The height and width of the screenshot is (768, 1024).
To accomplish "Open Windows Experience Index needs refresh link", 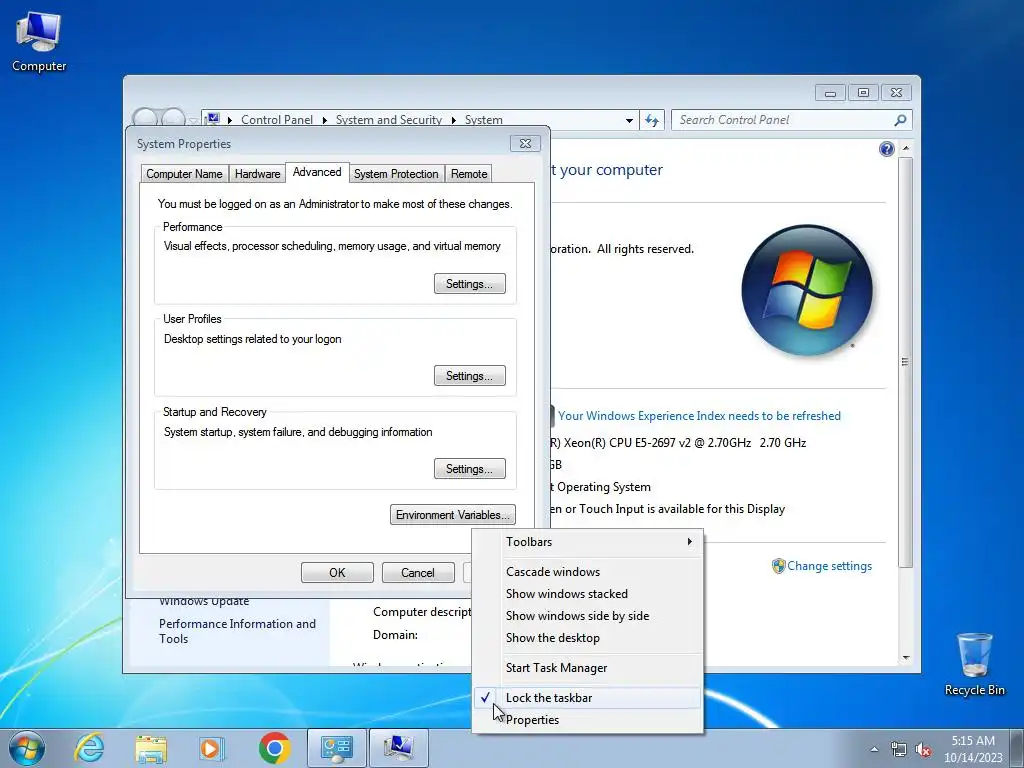I will coord(699,416).
